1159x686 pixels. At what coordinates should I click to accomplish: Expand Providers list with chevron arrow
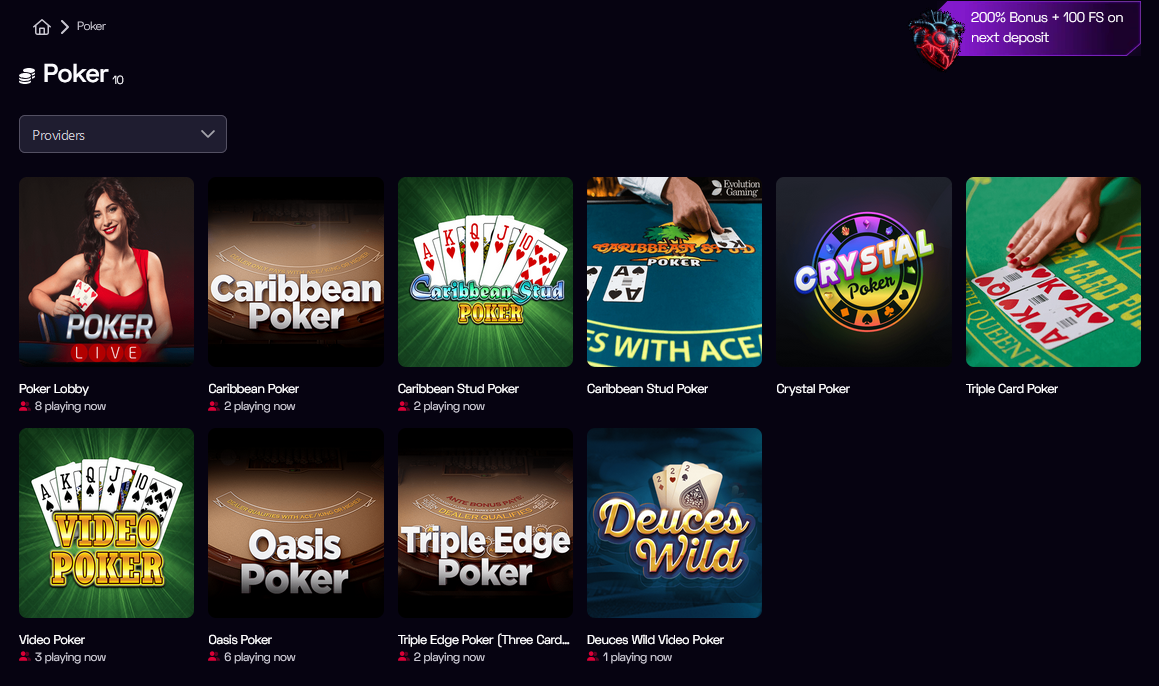pyautogui.click(x=208, y=134)
